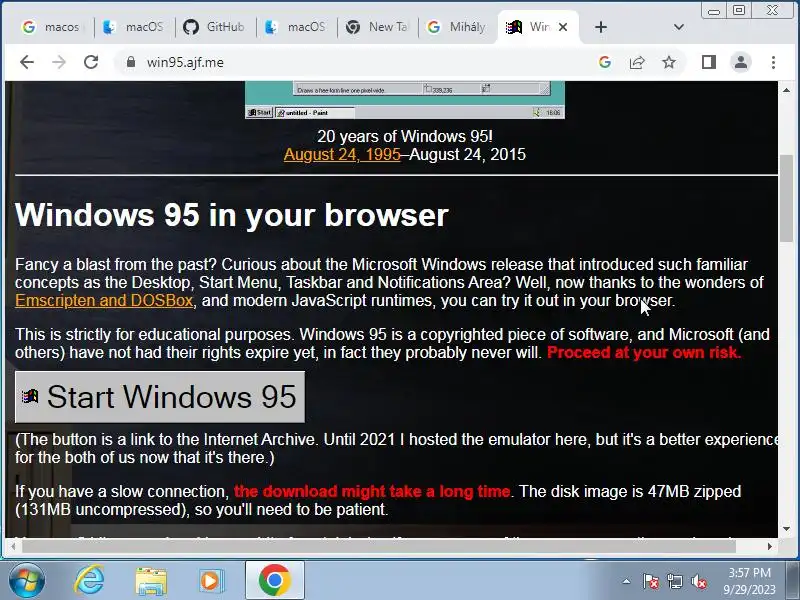The image size is (800, 600).
Task: Click the forward navigation arrow
Action: coord(59,62)
